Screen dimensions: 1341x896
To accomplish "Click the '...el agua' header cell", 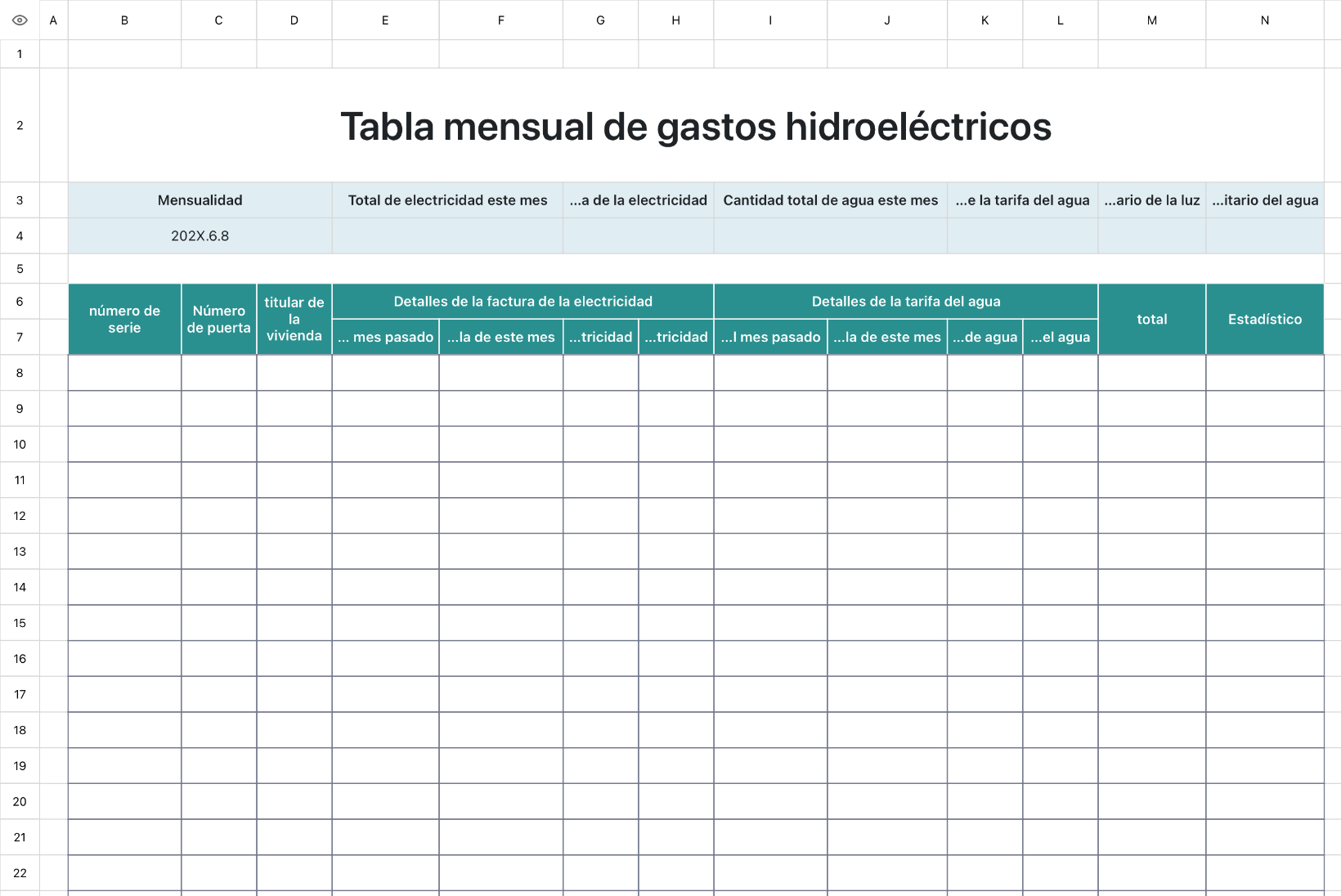I will pos(1061,337).
